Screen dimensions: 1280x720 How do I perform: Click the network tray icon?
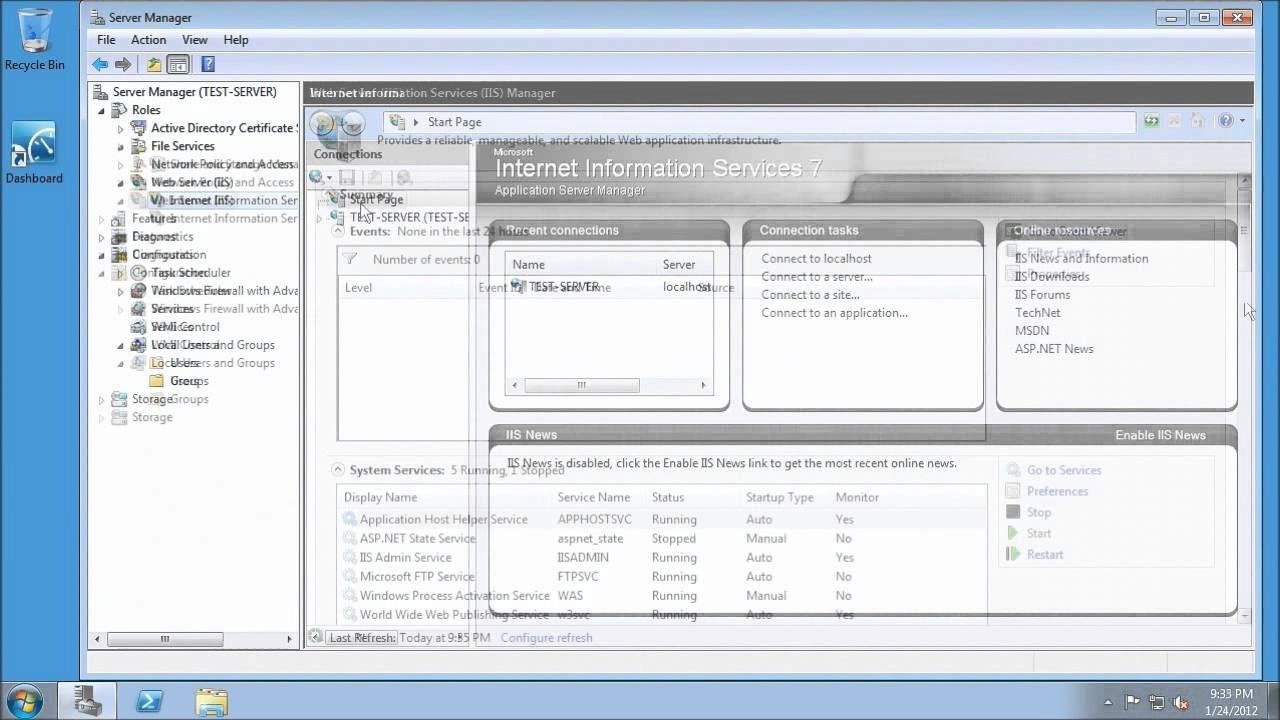point(1157,702)
